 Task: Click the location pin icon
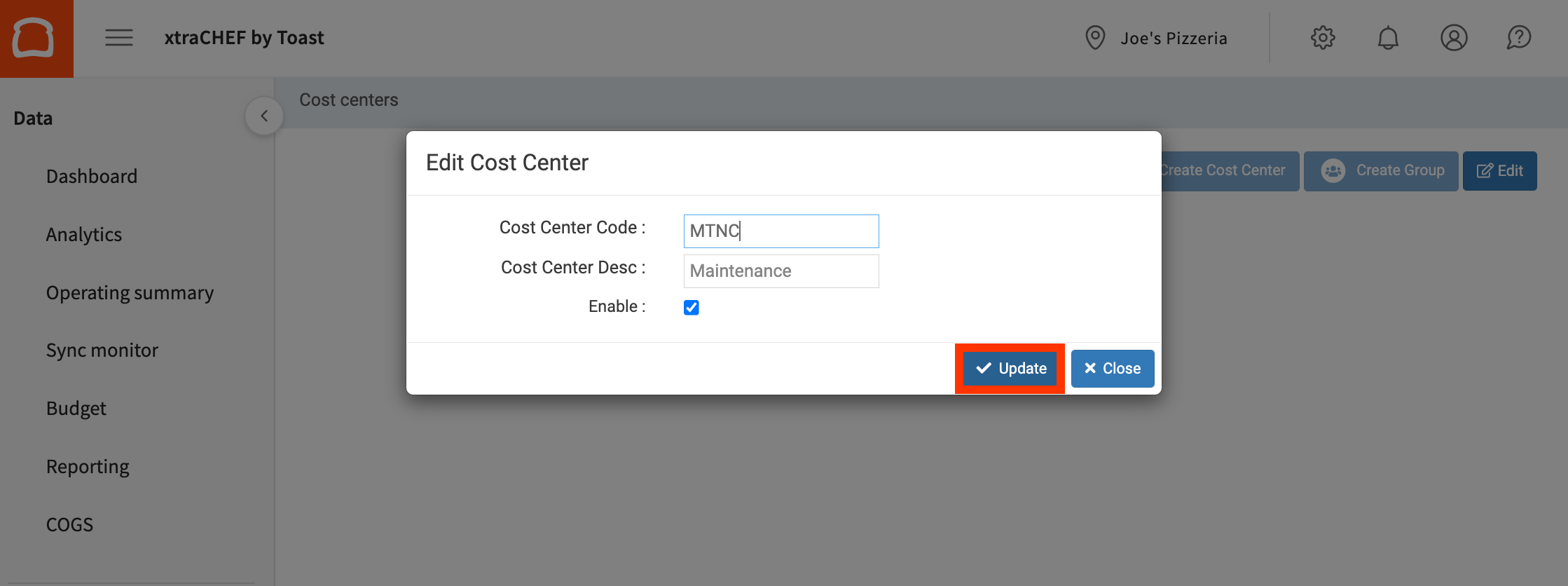click(x=1094, y=38)
